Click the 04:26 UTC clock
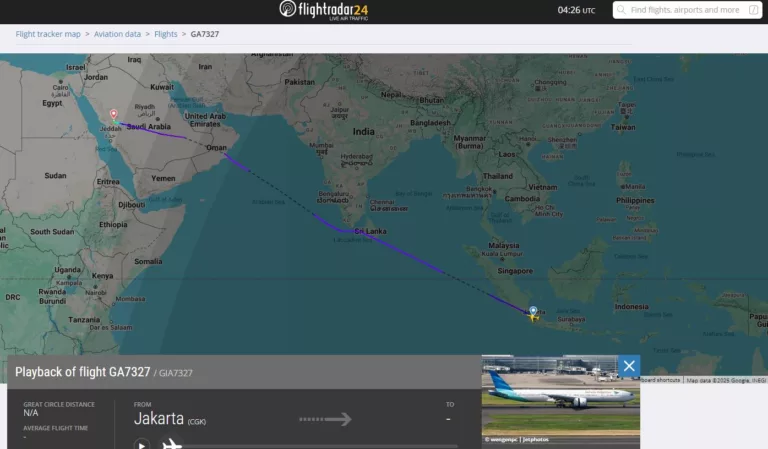The image size is (768, 449). (576, 10)
